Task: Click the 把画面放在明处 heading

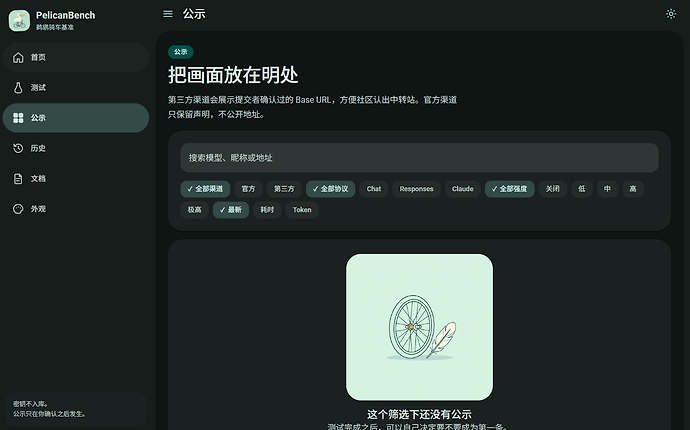Action: point(233,75)
